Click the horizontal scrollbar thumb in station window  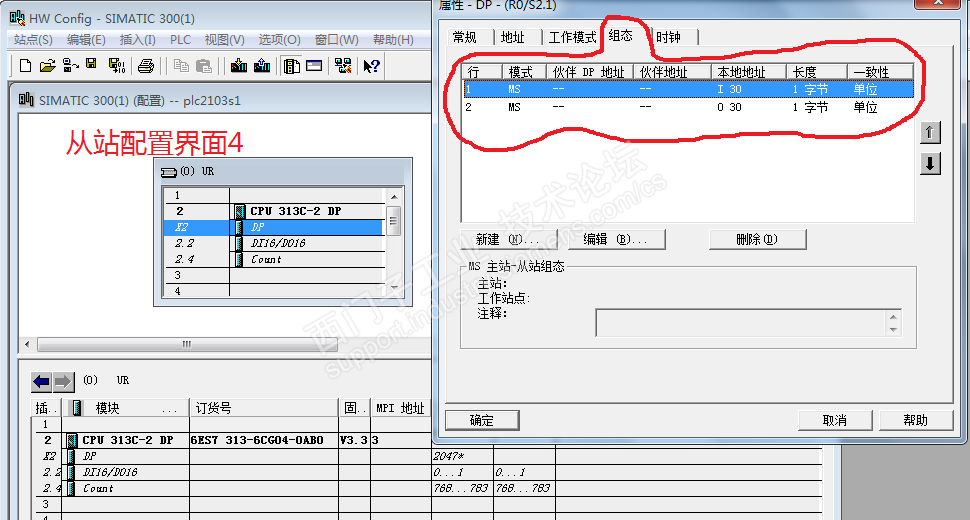pos(187,344)
